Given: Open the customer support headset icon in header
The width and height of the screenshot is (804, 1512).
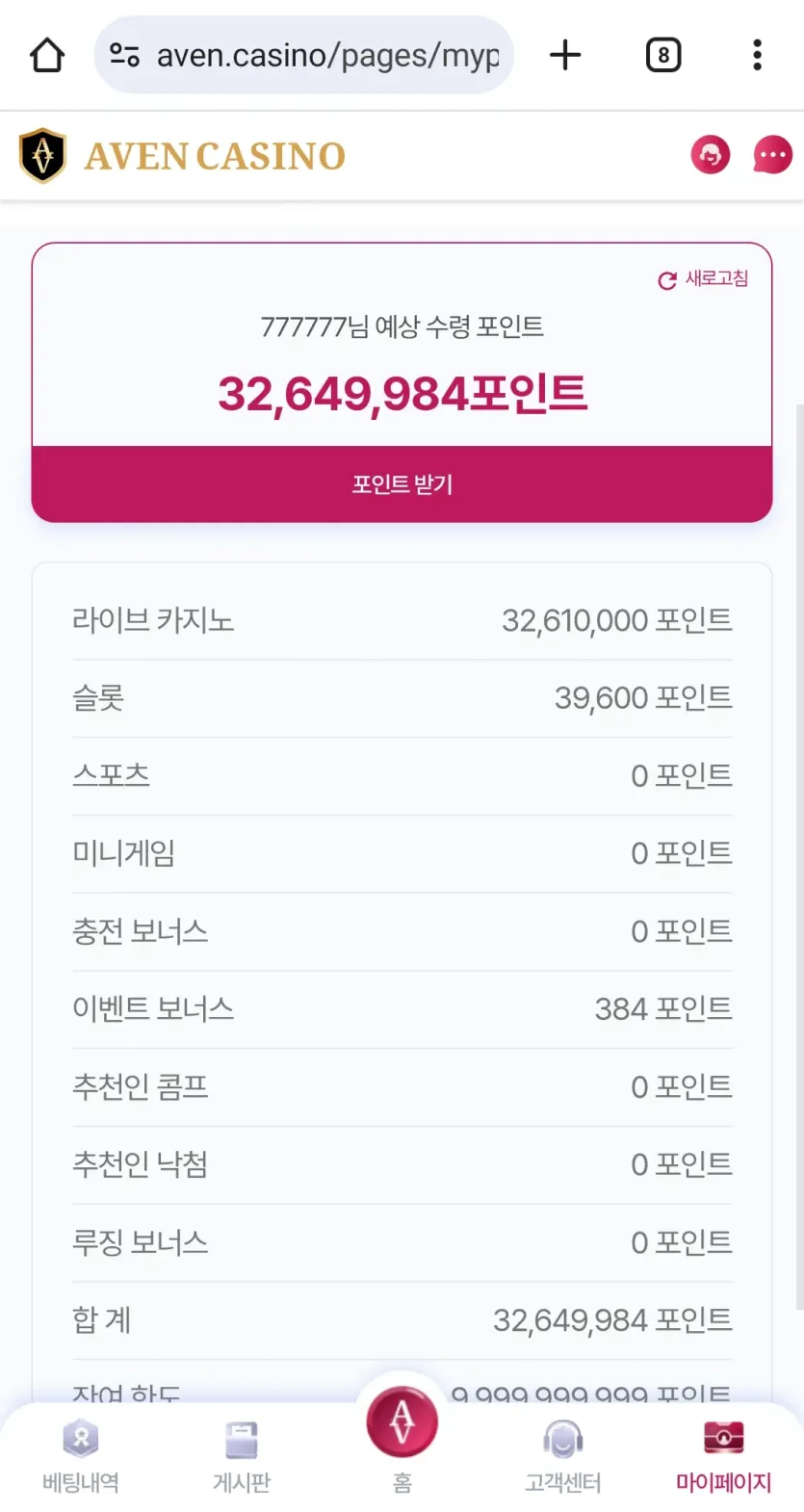Looking at the screenshot, I should point(711,155).
